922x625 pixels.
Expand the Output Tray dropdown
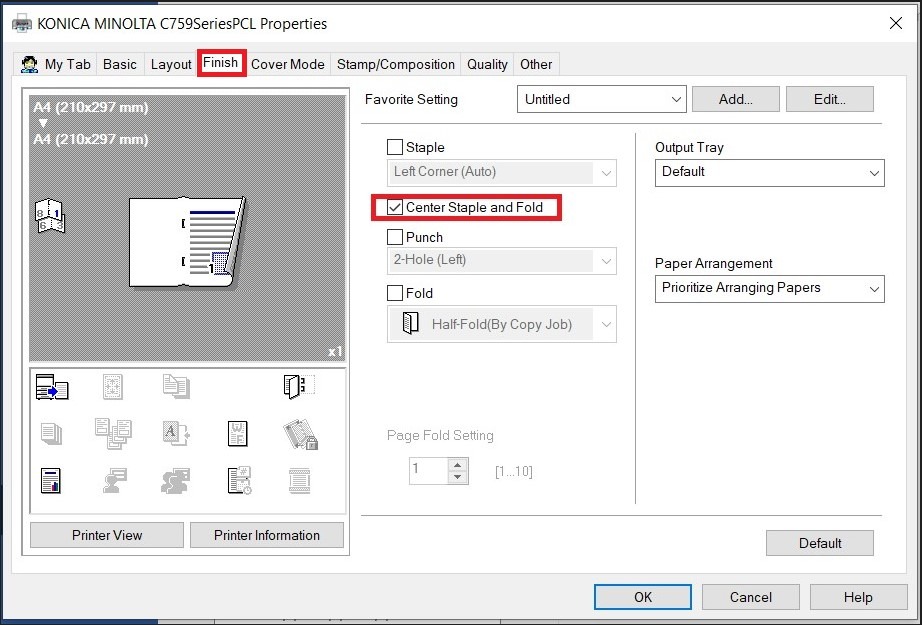tap(769, 172)
